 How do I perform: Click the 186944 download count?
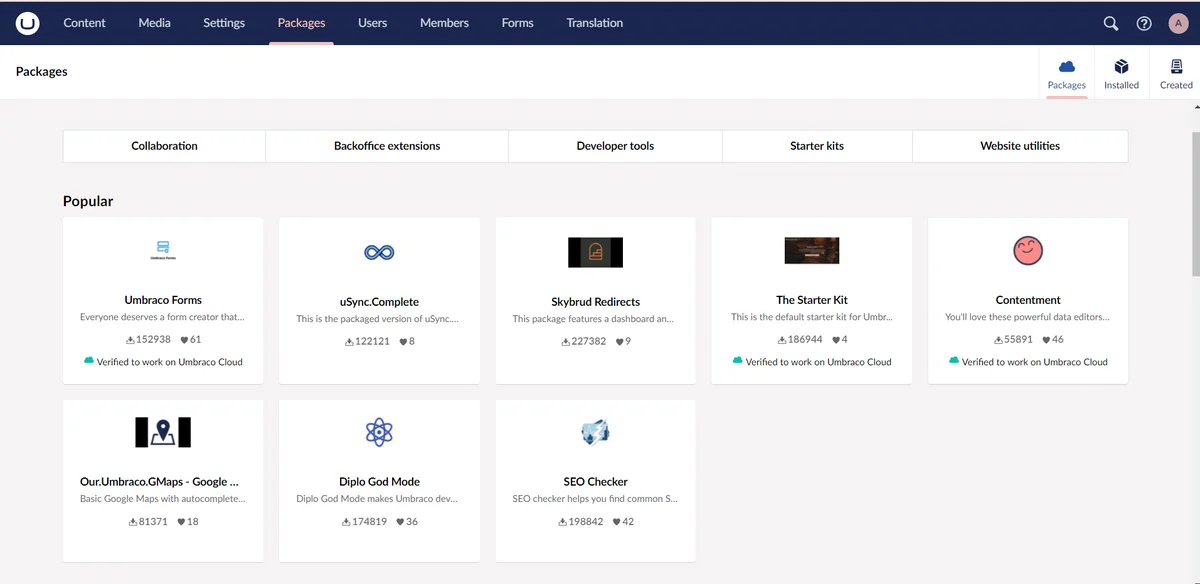click(806, 340)
